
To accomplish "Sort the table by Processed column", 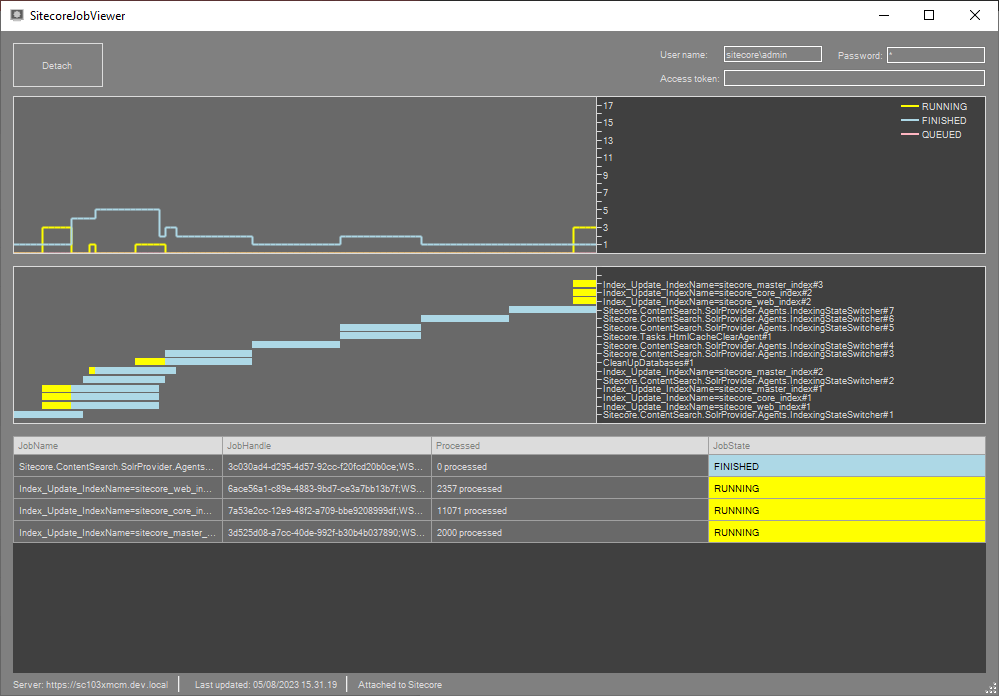I will pyautogui.click(x=569, y=445).
